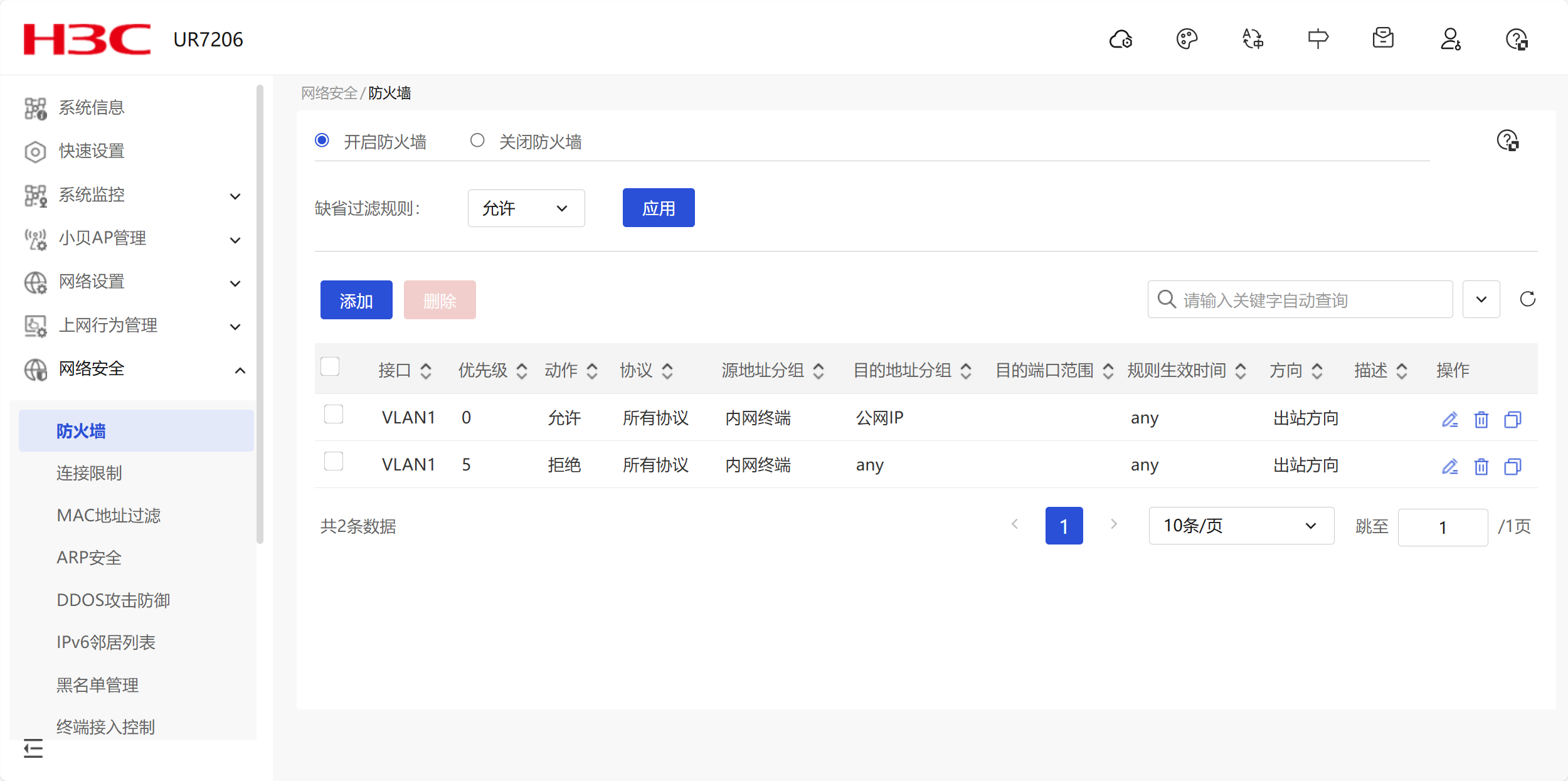1568x781 pixels.
Task: Open the user account icon
Action: click(x=1450, y=40)
